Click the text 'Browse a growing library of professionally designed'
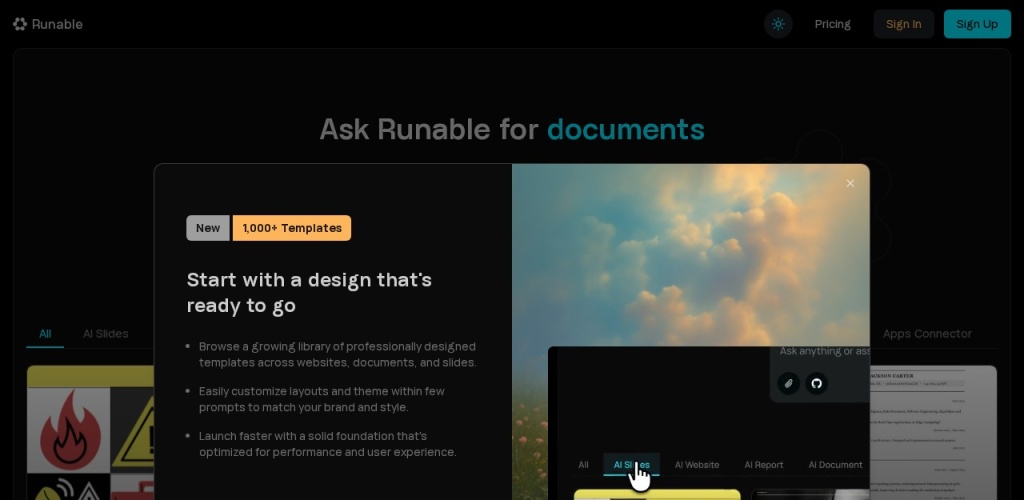The width and height of the screenshot is (1024, 500). click(337, 346)
